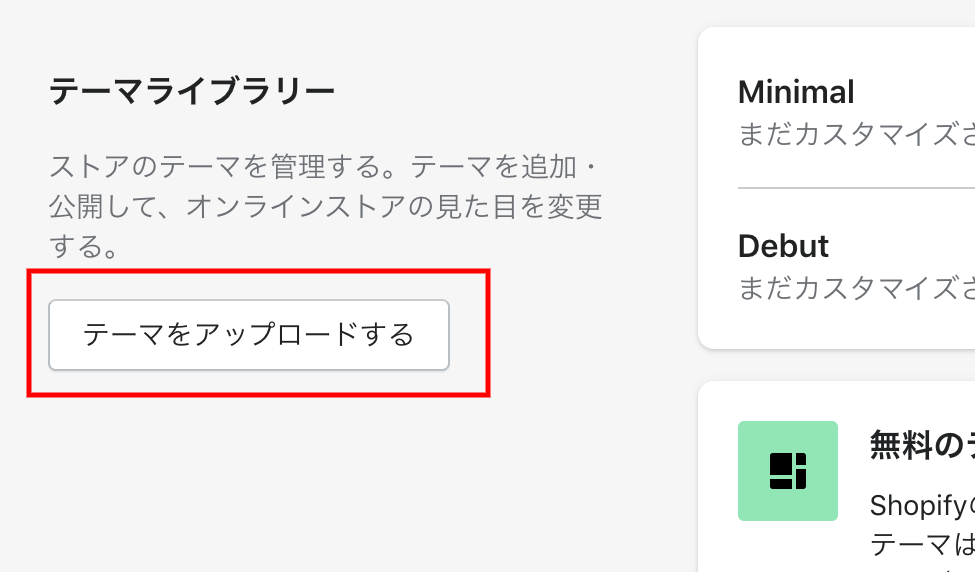Click the text line beginning with Shopify
Image resolution: width=975 pixels, height=572 pixels.
(922, 505)
